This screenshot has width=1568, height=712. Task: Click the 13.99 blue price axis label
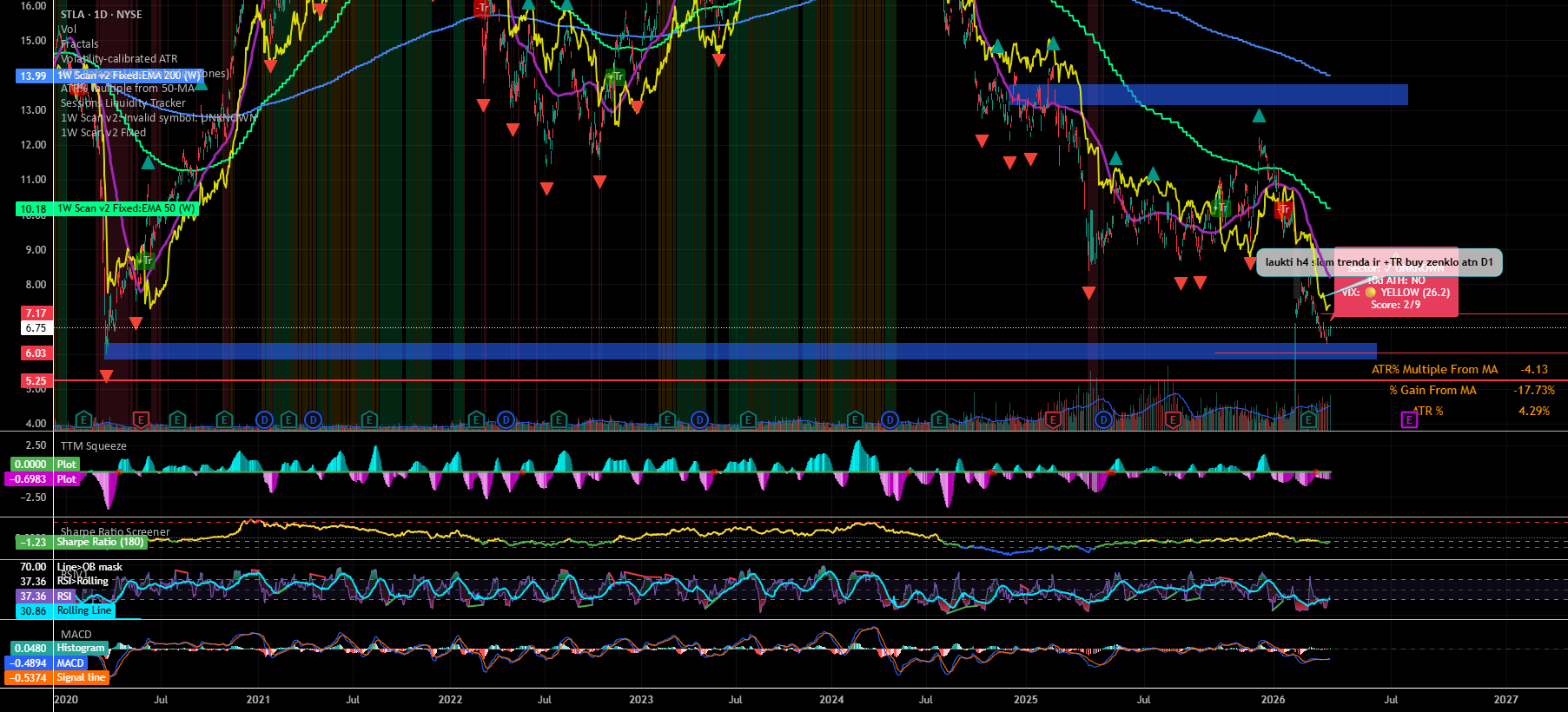(33, 76)
